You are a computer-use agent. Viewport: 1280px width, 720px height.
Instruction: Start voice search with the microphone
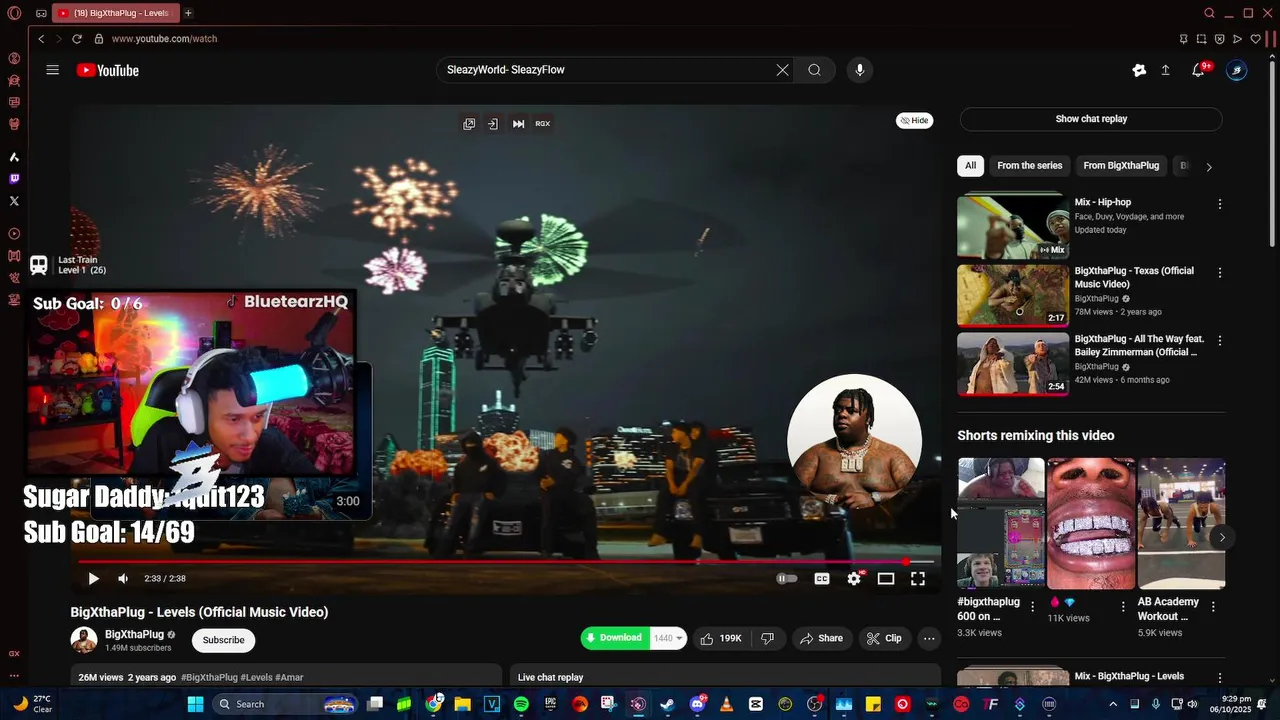click(859, 70)
